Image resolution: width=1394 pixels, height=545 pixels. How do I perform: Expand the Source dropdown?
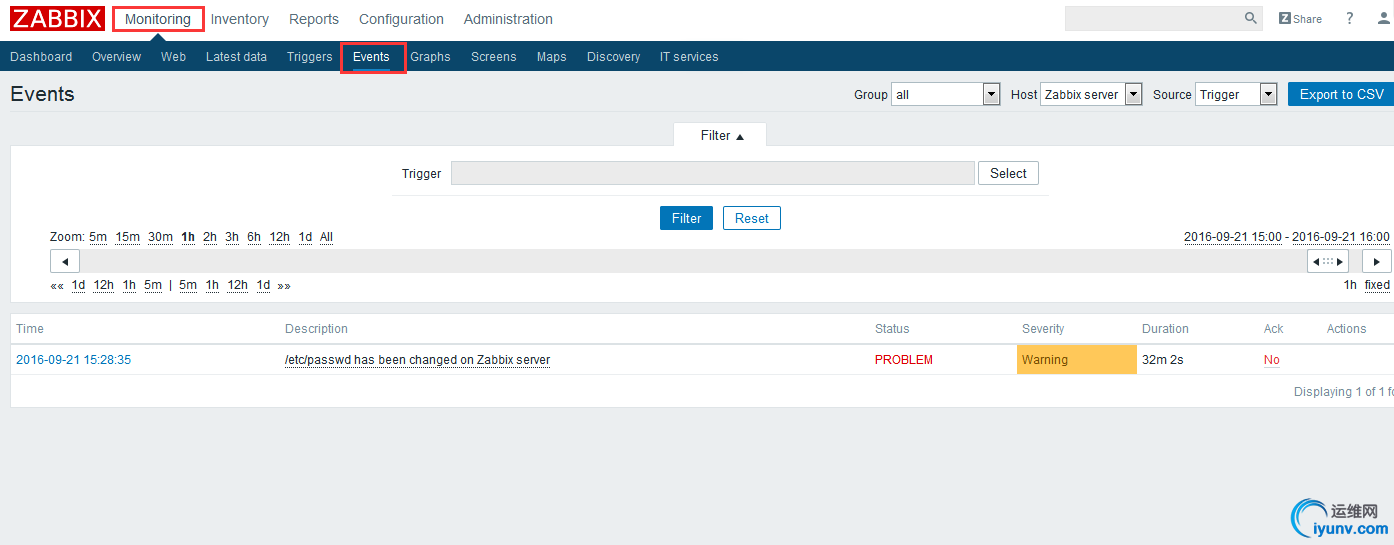1236,94
